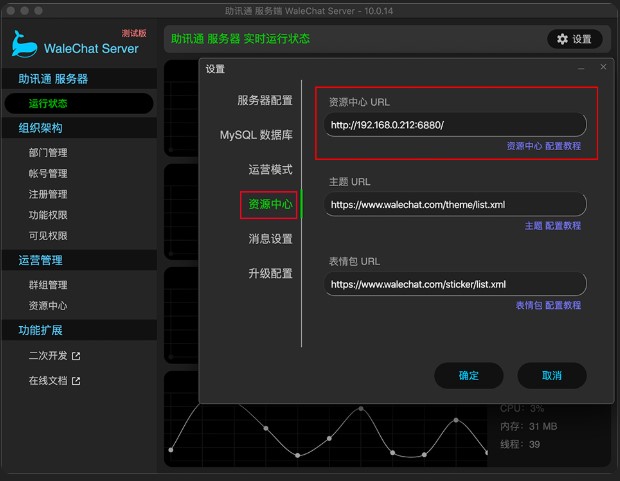Image resolution: width=620 pixels, height=481 pixels.
Task: Open 可见权限 in sidebar
Action: coord(48,236)
